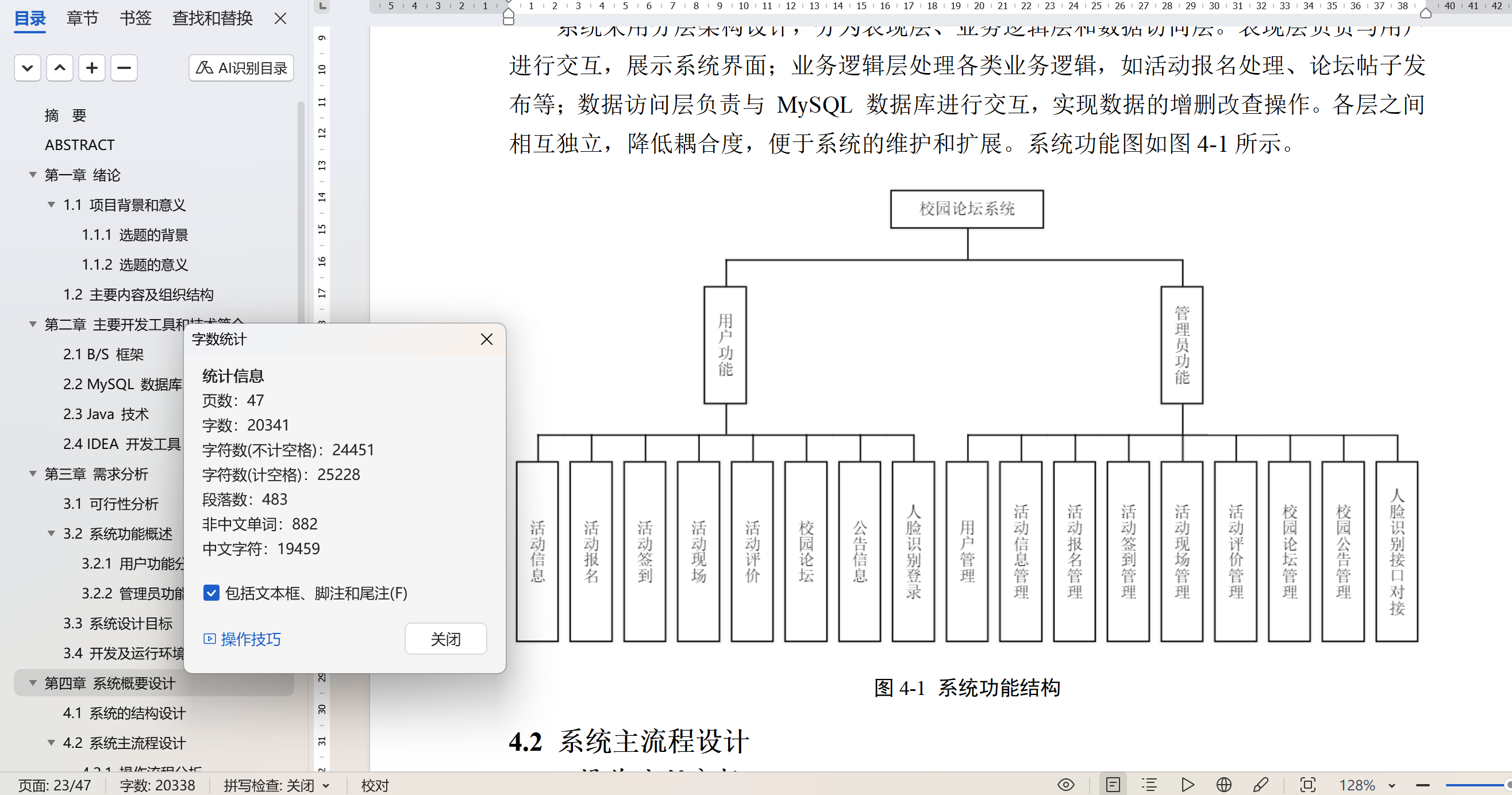1512x795 pixels.
Task: Open the 查找和替换 tab
Action: 212,18
